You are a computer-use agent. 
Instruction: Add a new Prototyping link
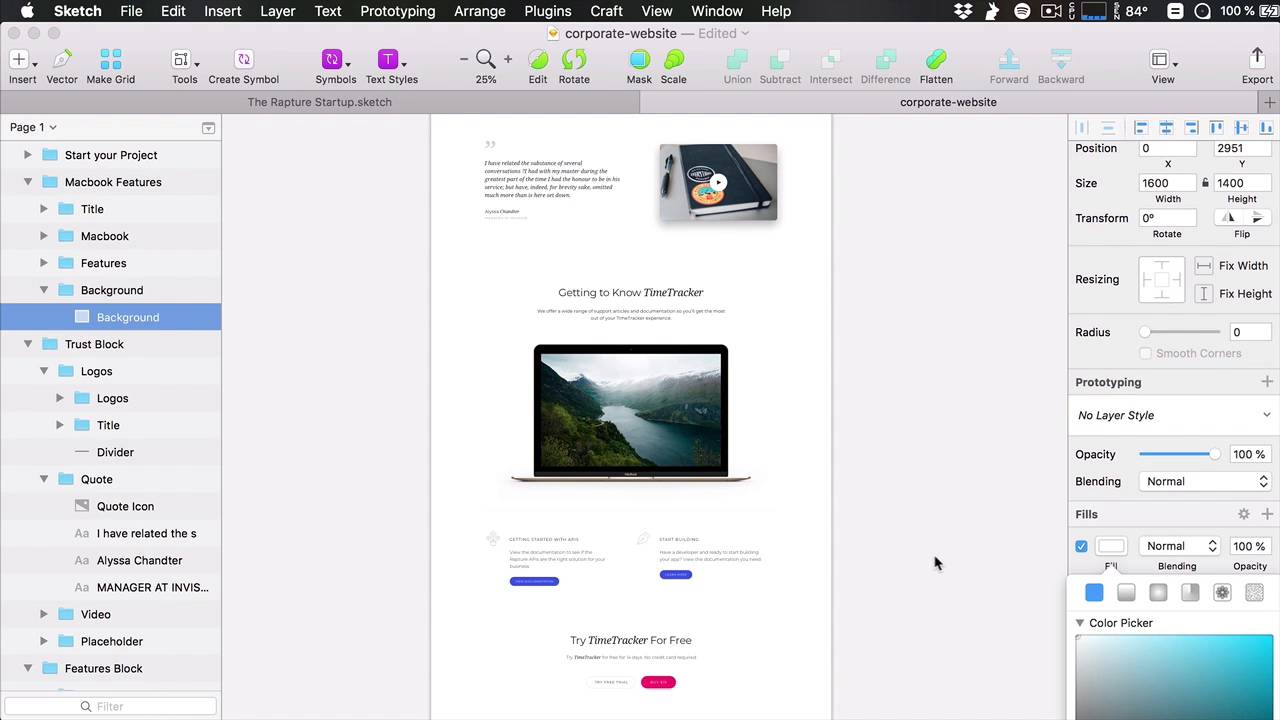point(1267,382)
